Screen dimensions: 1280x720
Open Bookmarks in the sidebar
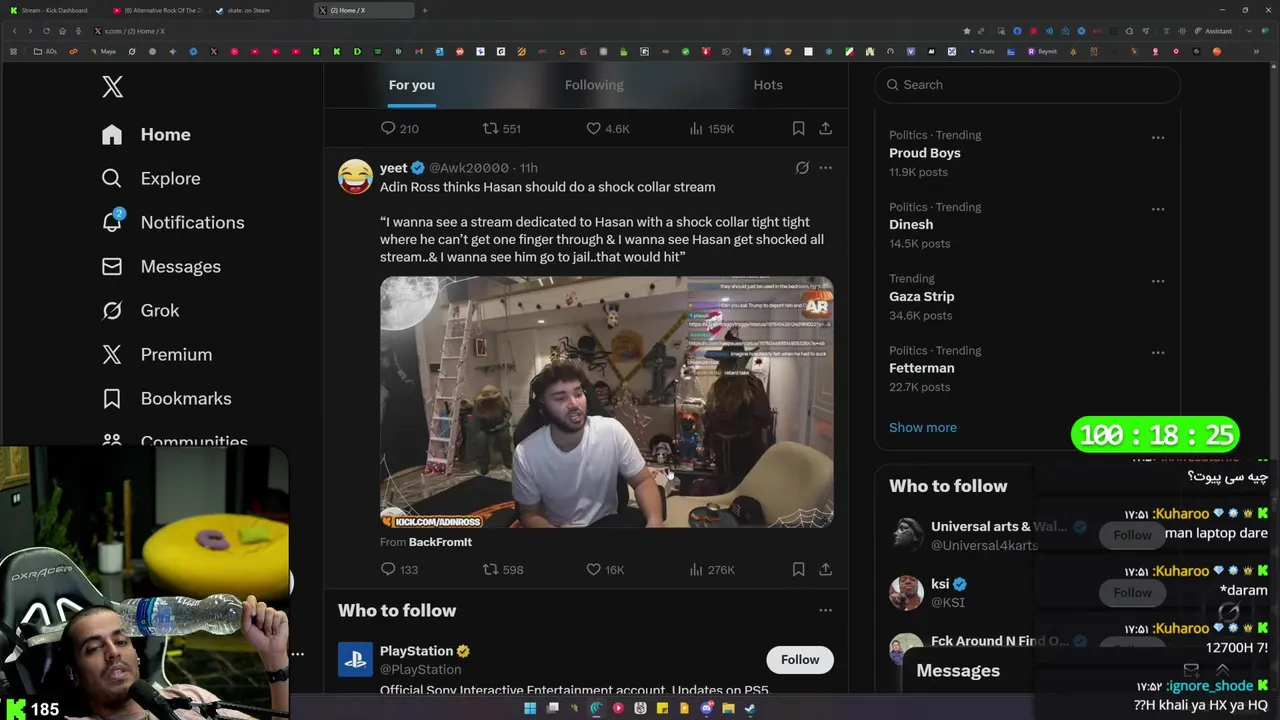click(x=166, y=399)
